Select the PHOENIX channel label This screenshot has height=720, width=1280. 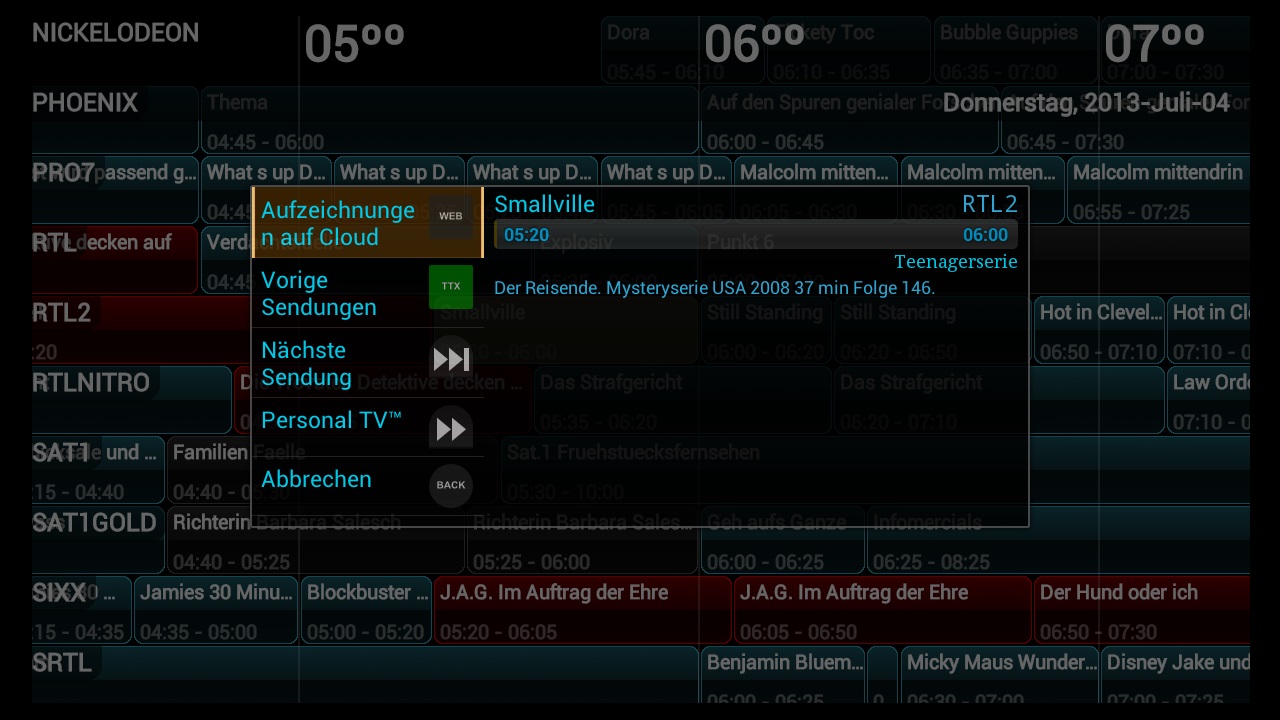pos(85,103)
